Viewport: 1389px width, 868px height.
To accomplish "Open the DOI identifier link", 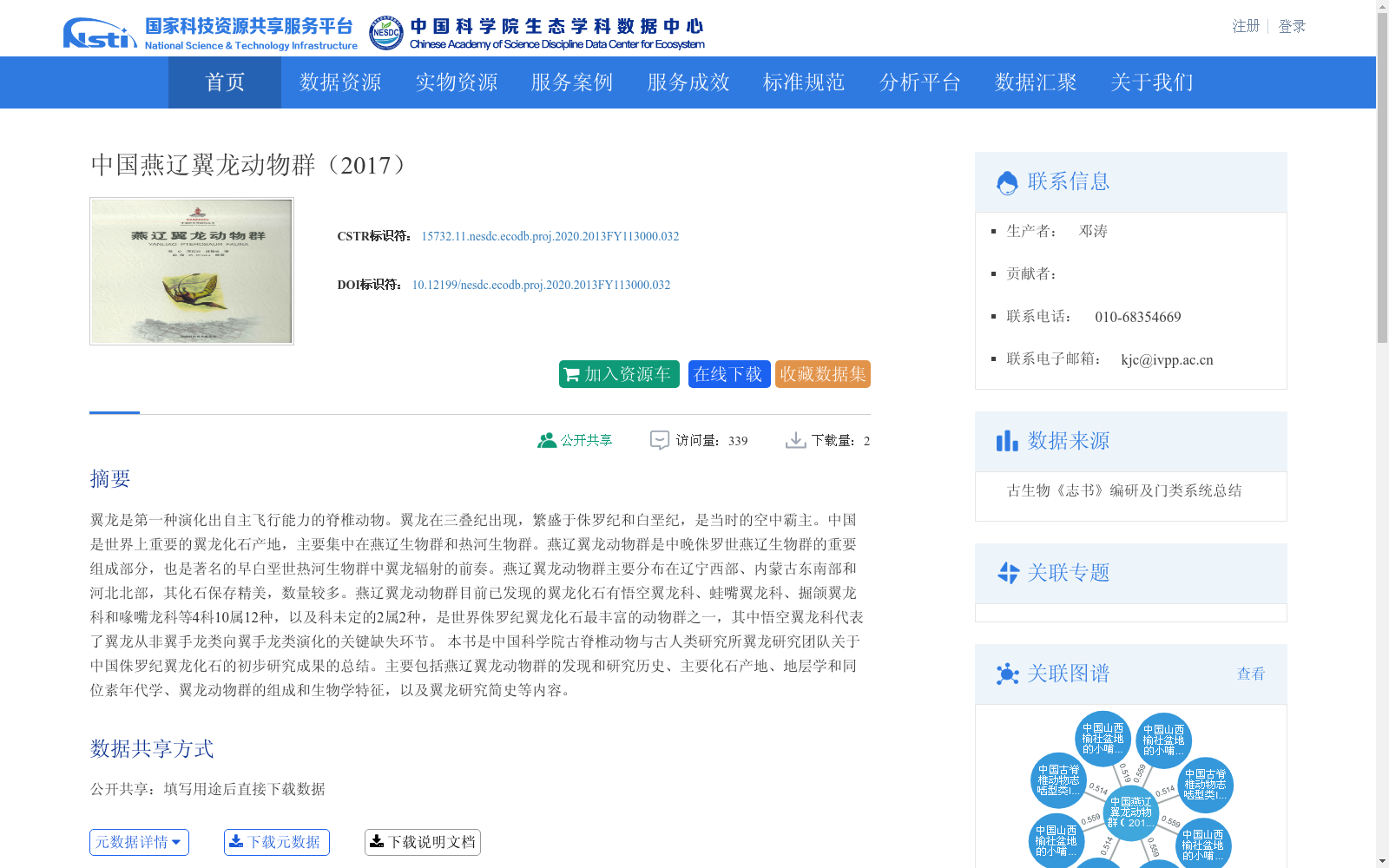I will [541, 285].
